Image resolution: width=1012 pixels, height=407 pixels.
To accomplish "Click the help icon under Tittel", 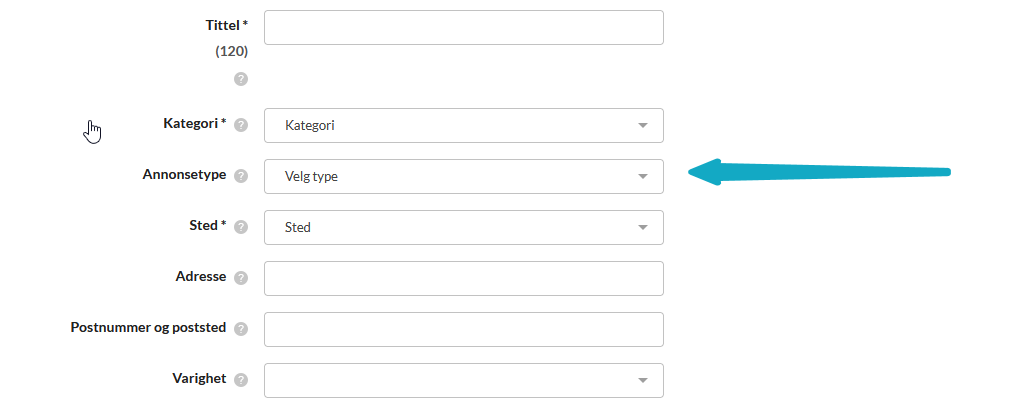I will pyautogui.click(x=241, y=79).
